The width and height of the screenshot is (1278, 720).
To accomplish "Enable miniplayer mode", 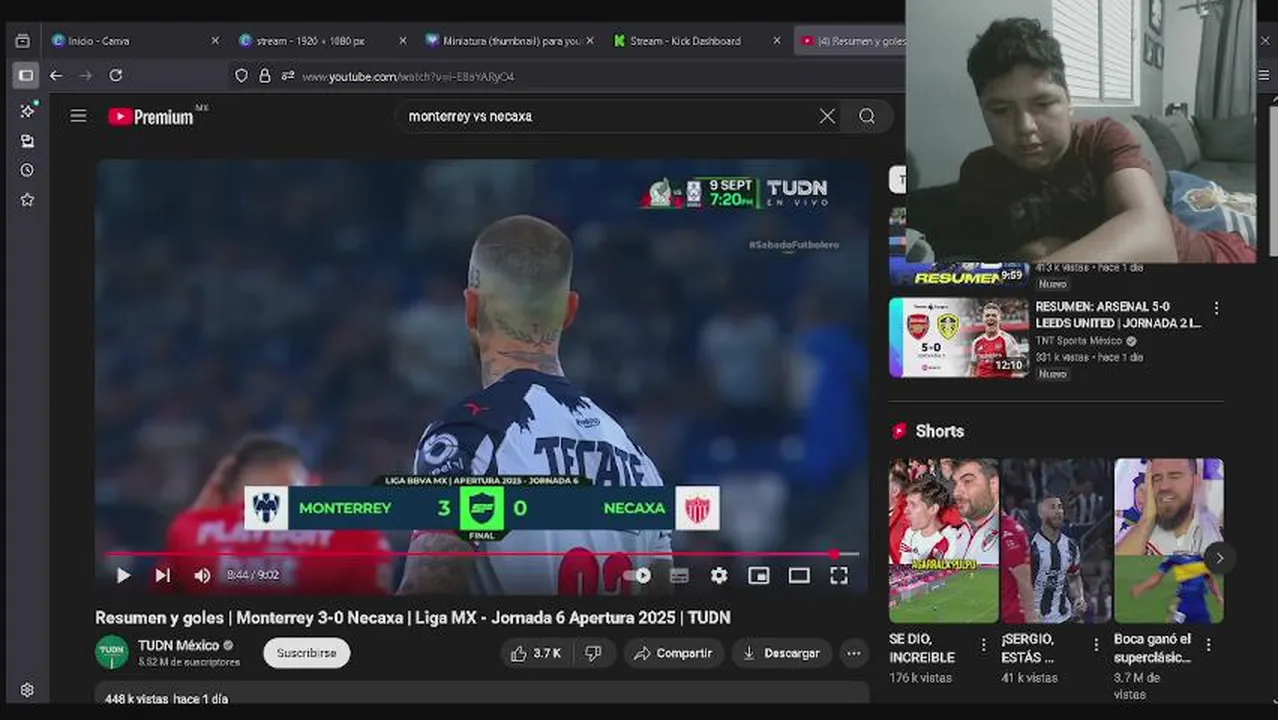I will pos(759,575).
